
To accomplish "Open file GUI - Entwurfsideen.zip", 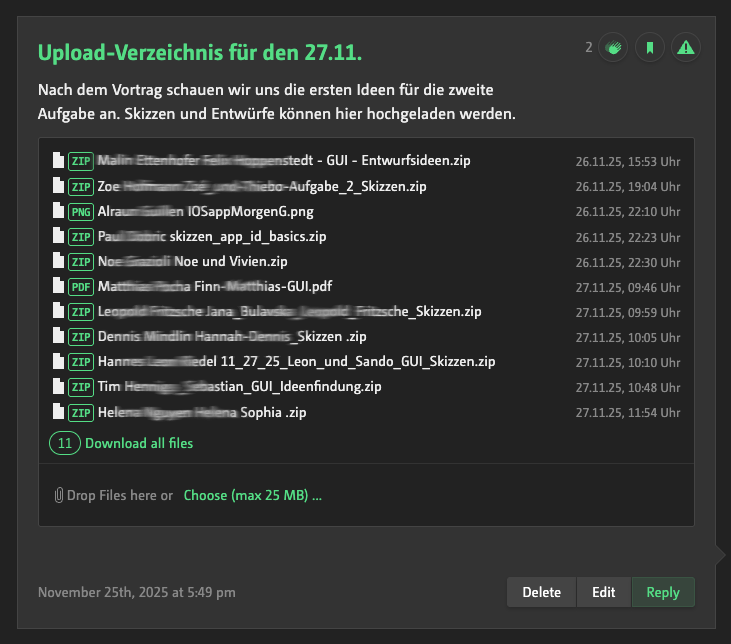I will (x=284, y=160).
